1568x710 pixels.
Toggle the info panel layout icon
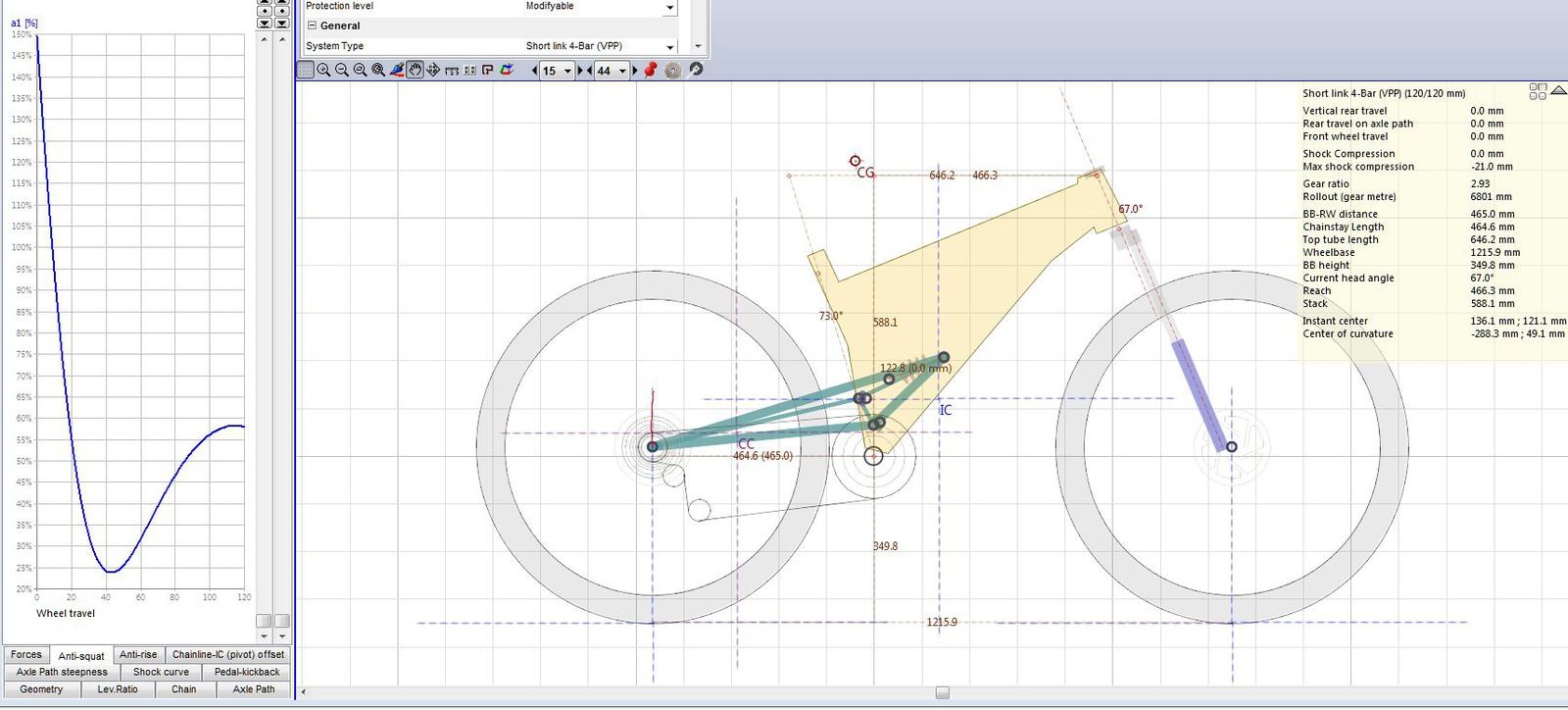click(1538, 91)
